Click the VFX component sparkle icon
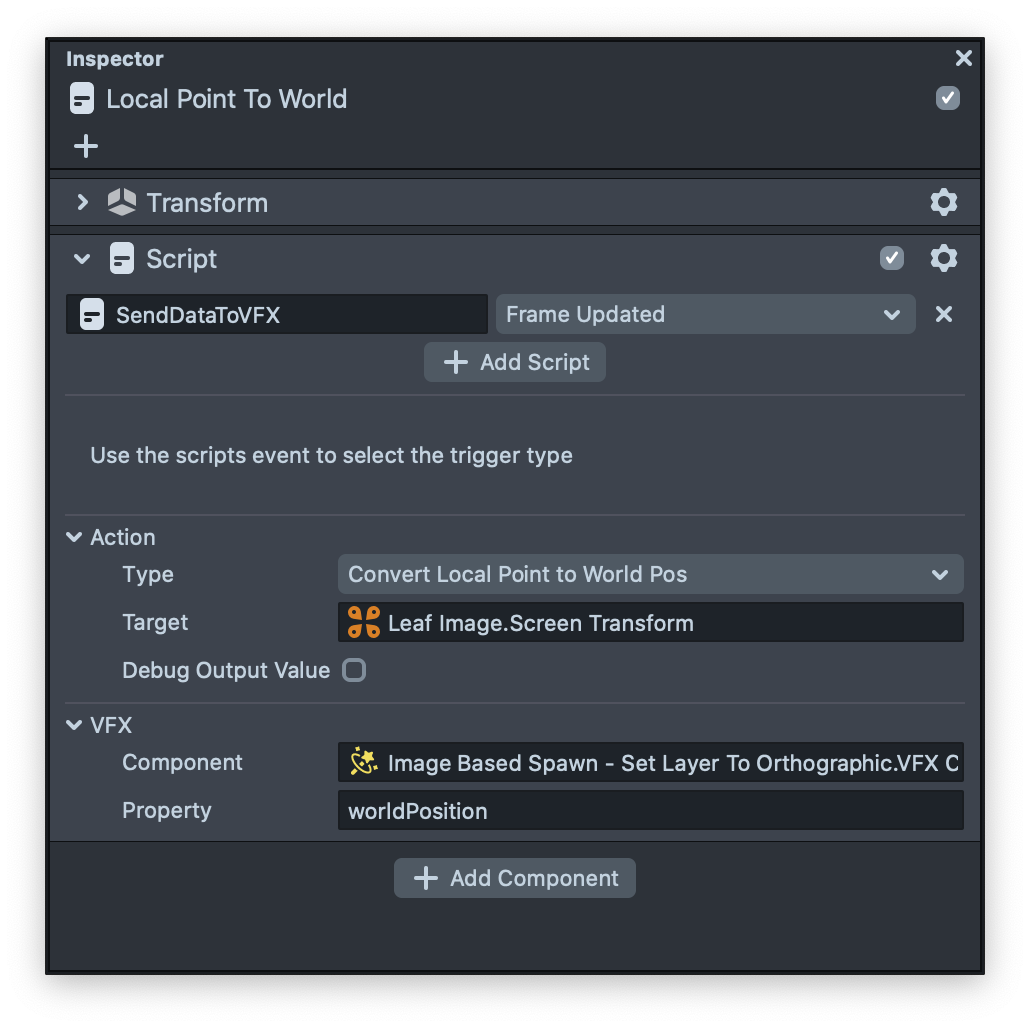Image resolution: width=1030 pixels, height=1028 pixels. click(x=363, y=763)
